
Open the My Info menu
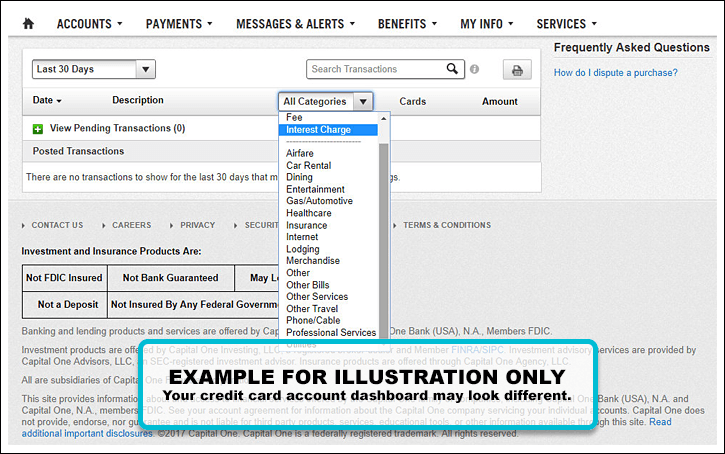pyautogui.click(x=486, y=24)
